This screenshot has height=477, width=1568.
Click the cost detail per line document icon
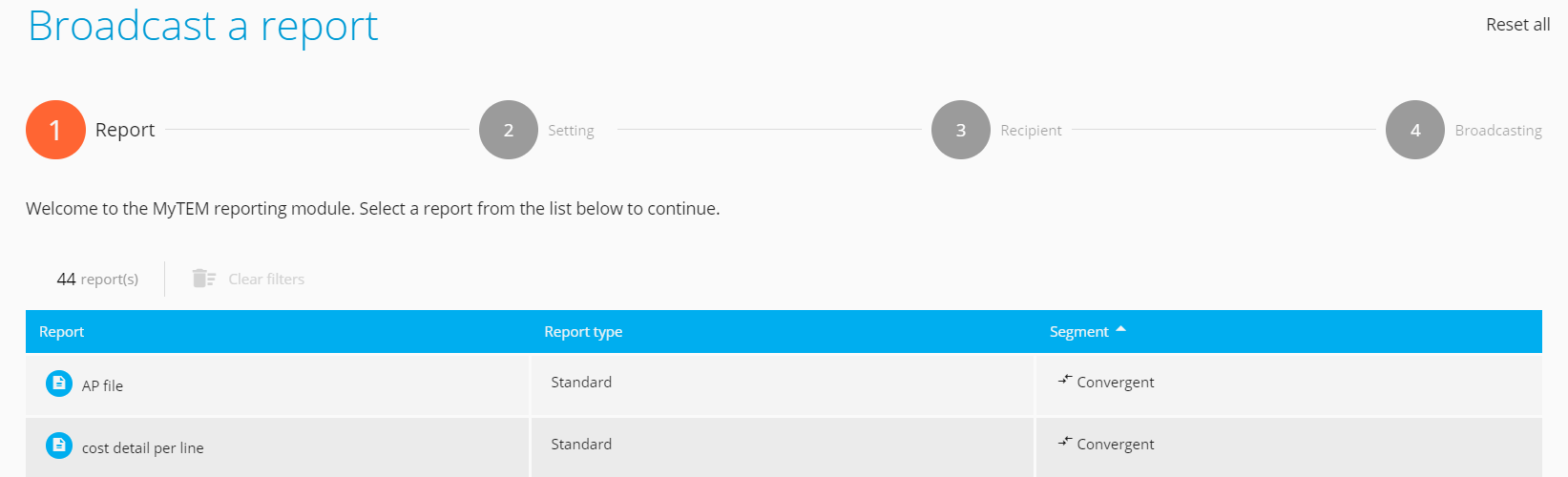point(59,446)
